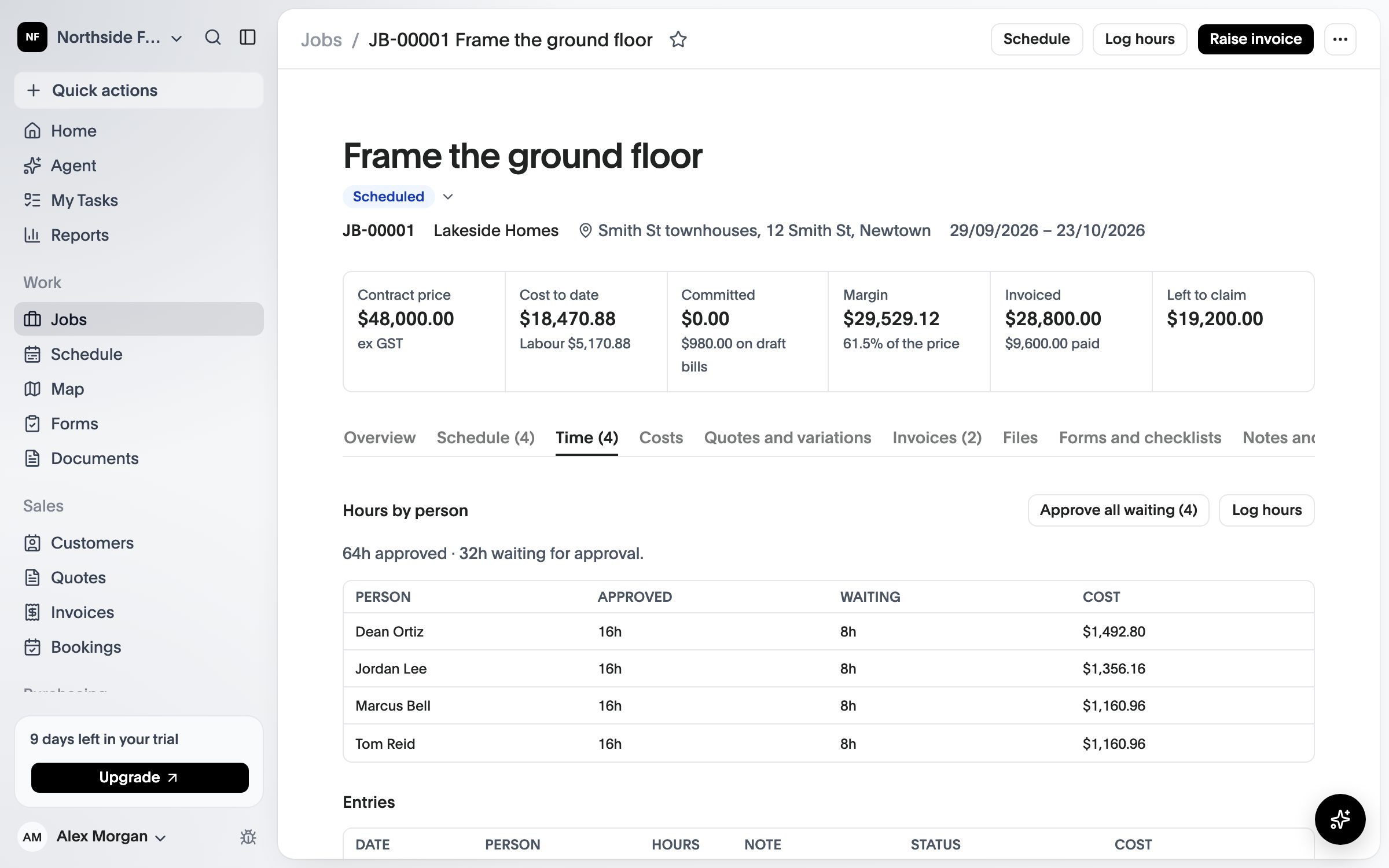This screenshot has height=868, width=1389.
Task: Open Documents in the sidebar
Action: 138,458
